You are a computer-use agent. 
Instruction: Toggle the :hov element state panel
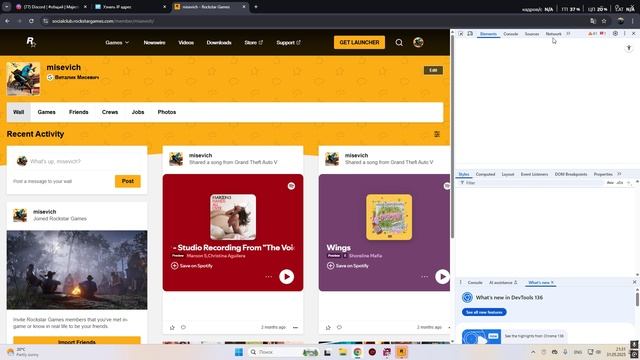pos(610,183)
